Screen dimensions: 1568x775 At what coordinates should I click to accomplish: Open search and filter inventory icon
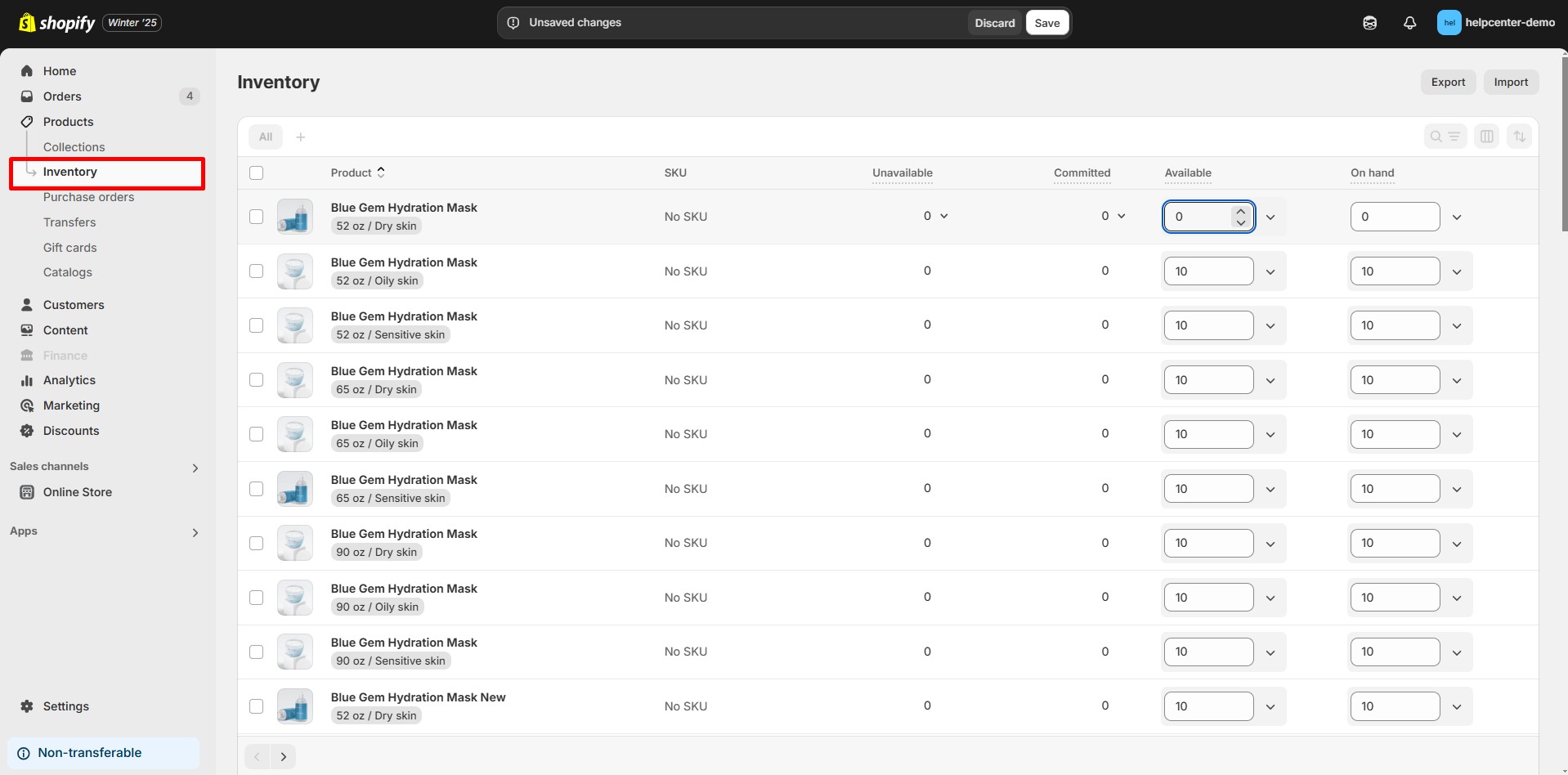pos(1445,137)
